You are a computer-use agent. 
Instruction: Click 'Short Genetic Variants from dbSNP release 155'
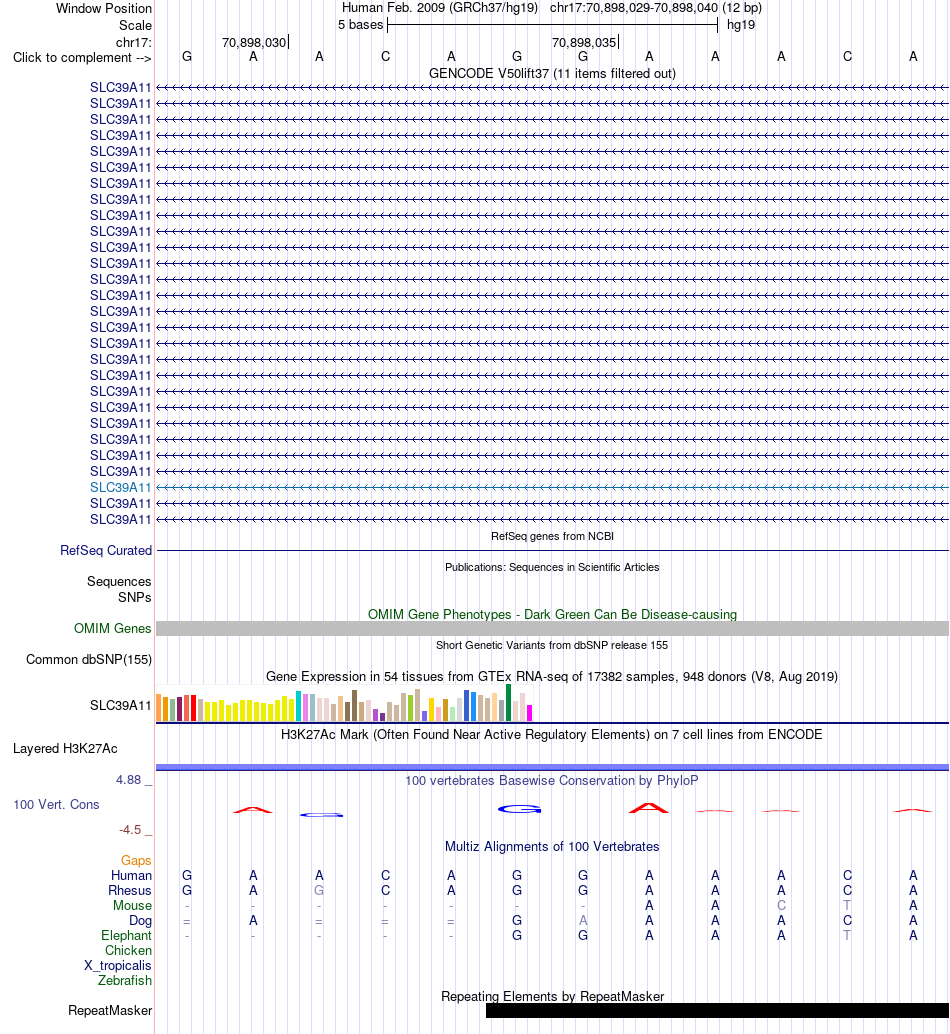click(x=552, y=645)
